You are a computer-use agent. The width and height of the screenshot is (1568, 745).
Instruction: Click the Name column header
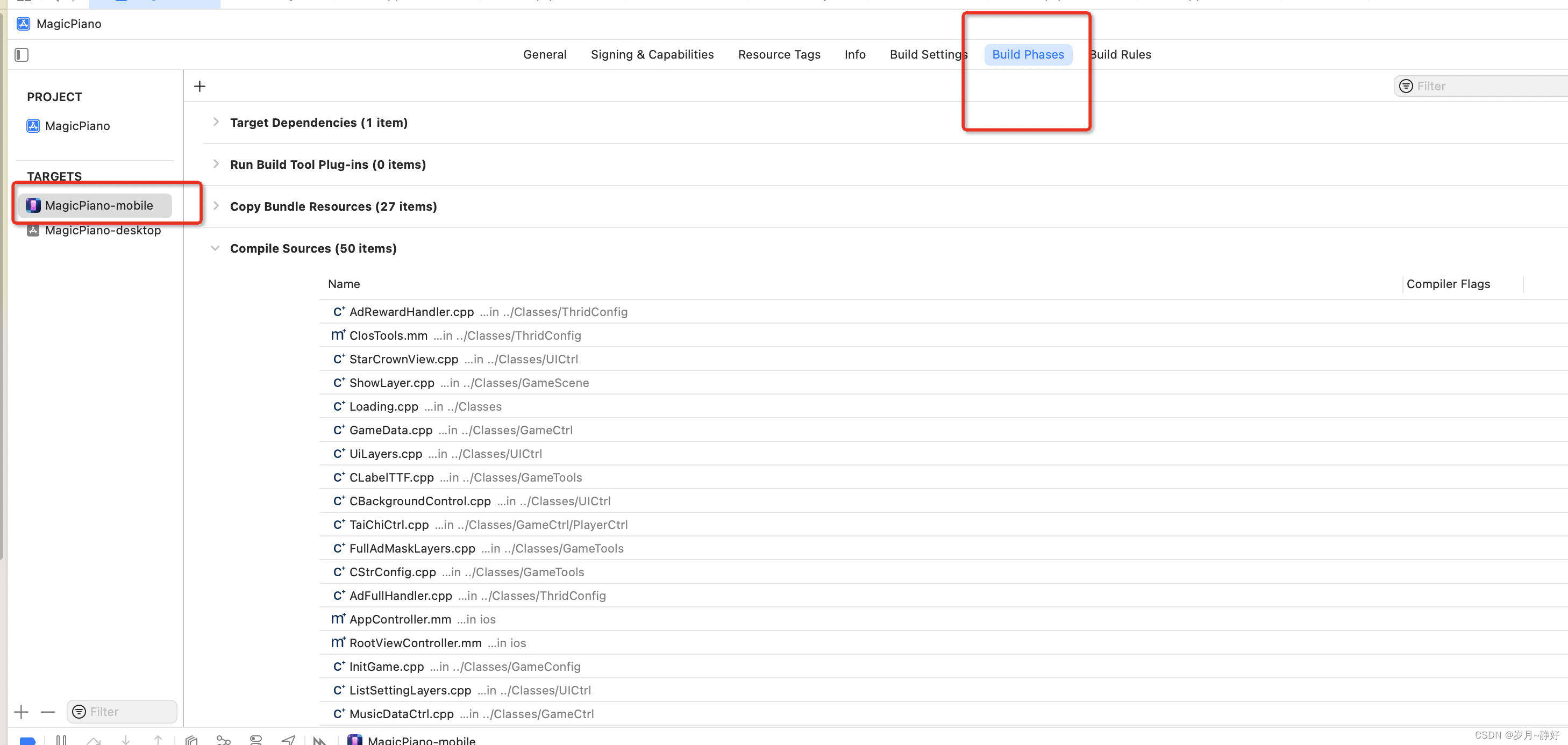[344, 284]
